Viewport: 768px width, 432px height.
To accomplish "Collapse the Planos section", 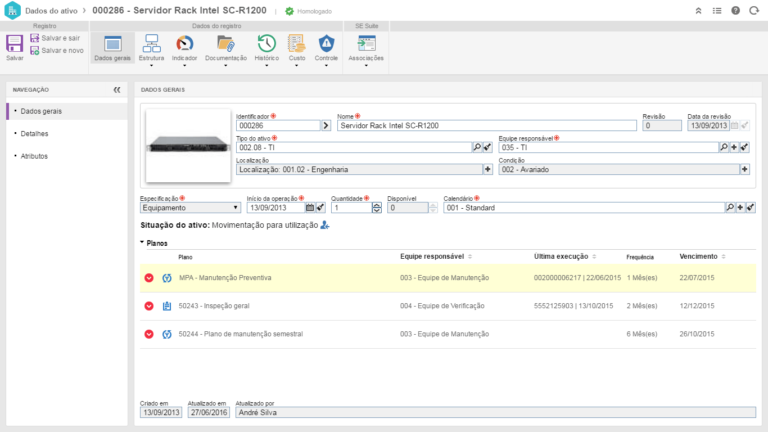I will coord(143,242).
